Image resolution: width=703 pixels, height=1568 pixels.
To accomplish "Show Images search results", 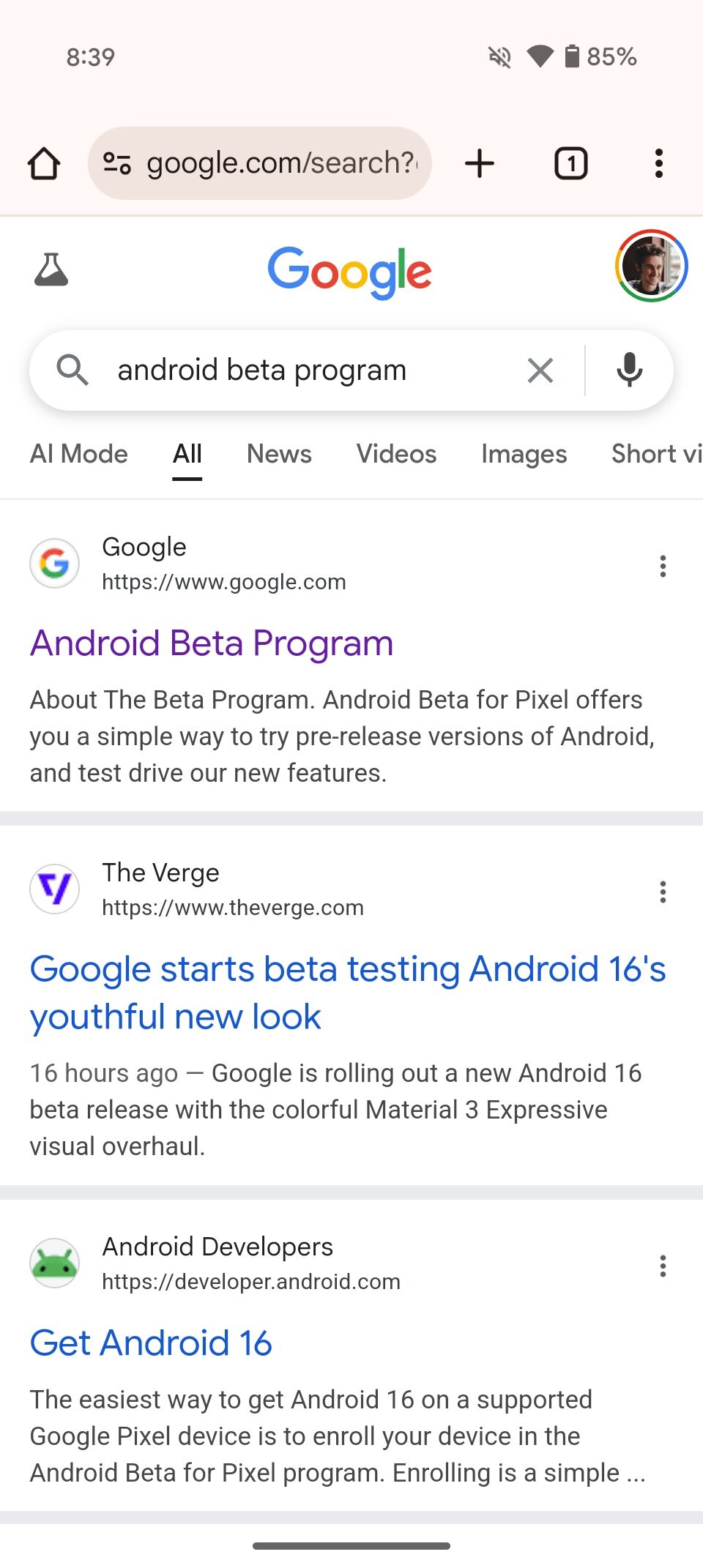I will coord(524,454).
